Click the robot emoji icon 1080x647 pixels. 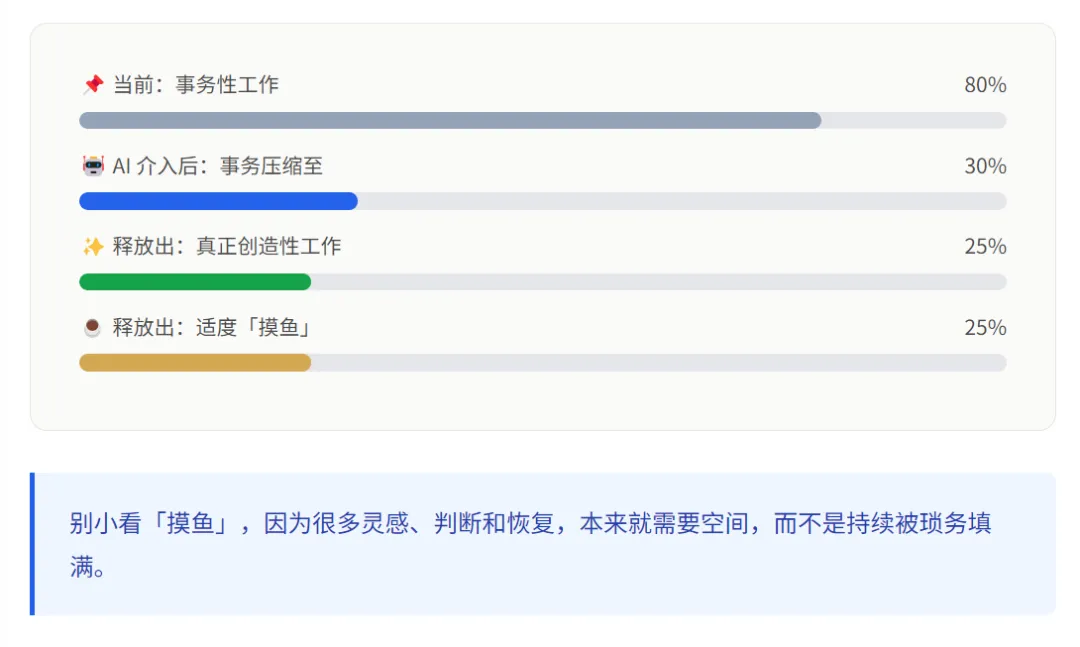coord(93,165)
